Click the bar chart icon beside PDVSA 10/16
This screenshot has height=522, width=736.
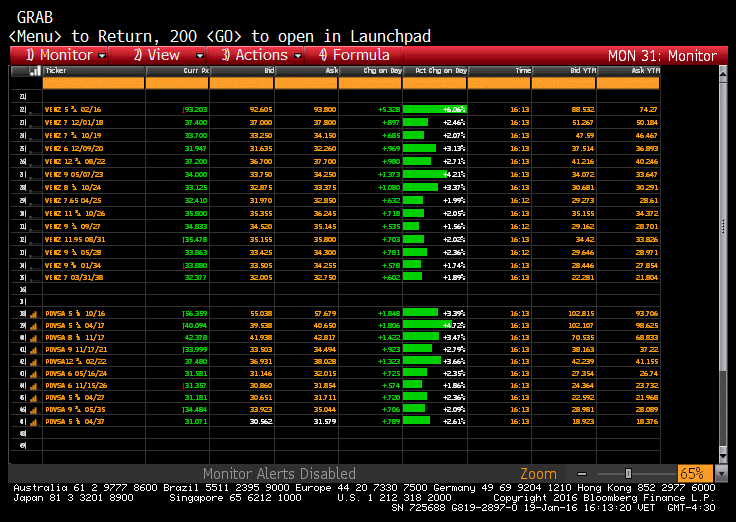click(x=33, y=314)
